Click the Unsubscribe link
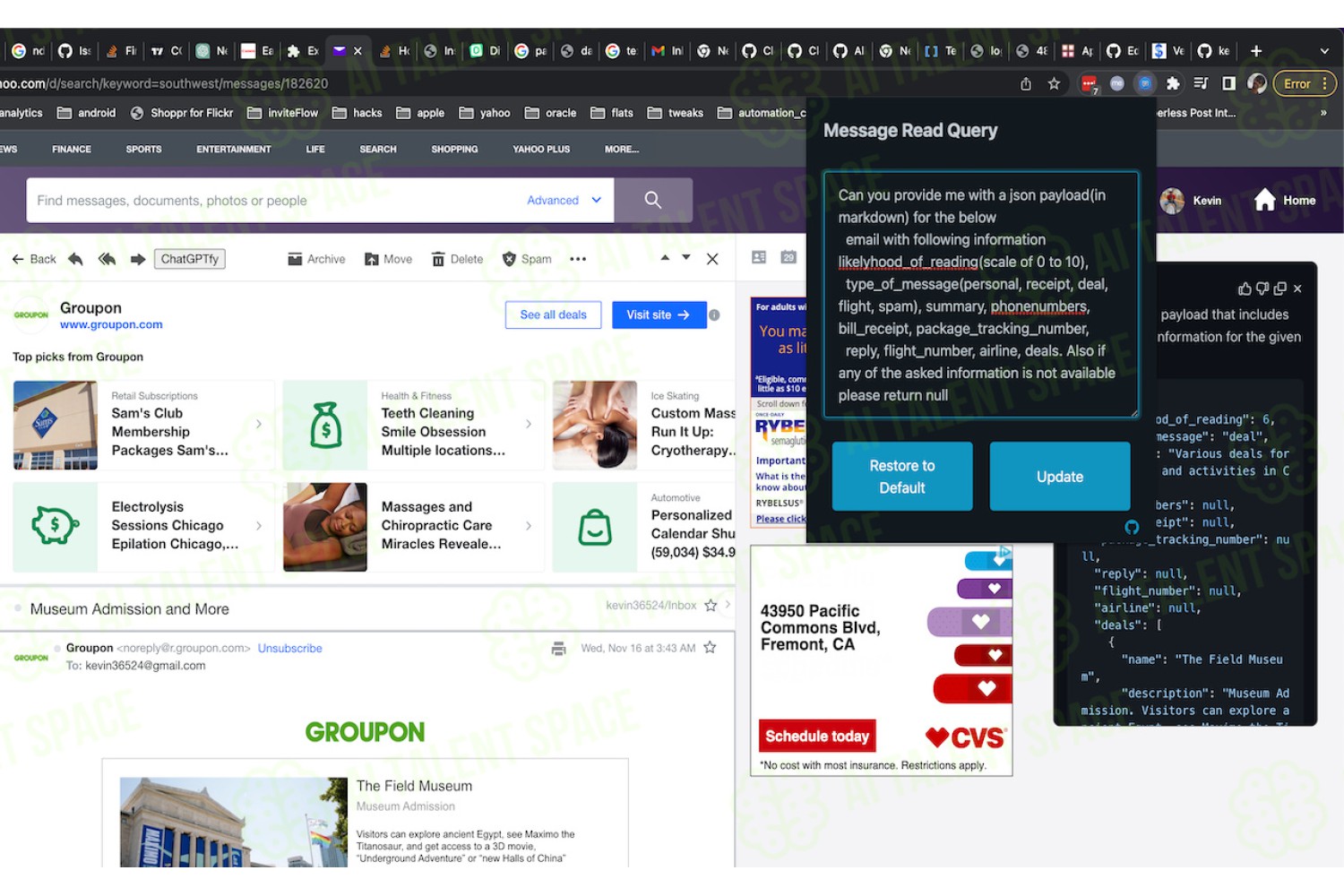The image size is (1344, 896). point(290,648)
